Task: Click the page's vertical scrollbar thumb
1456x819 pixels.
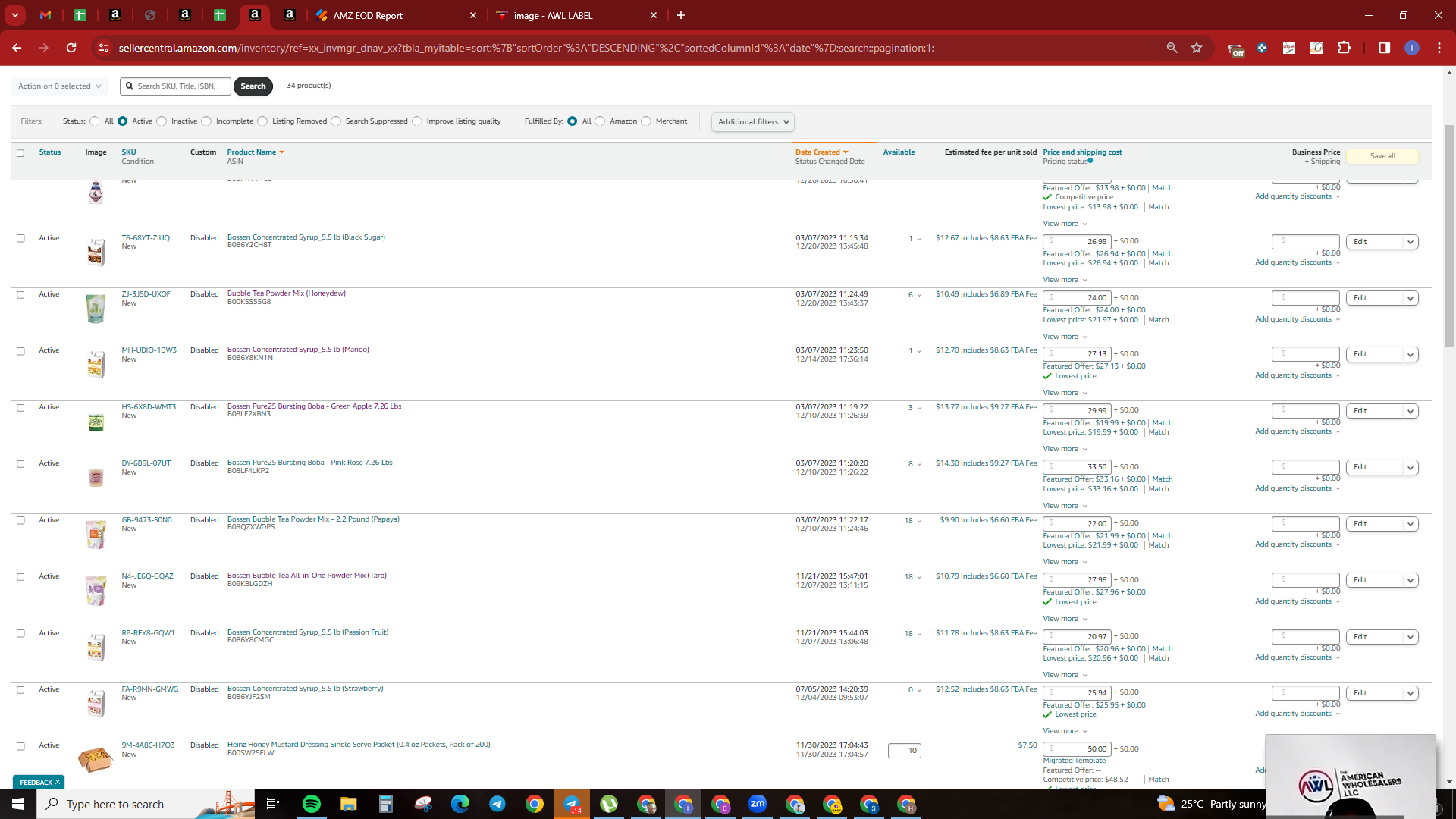Action: pyautogui.click(x=1449, y=235)
